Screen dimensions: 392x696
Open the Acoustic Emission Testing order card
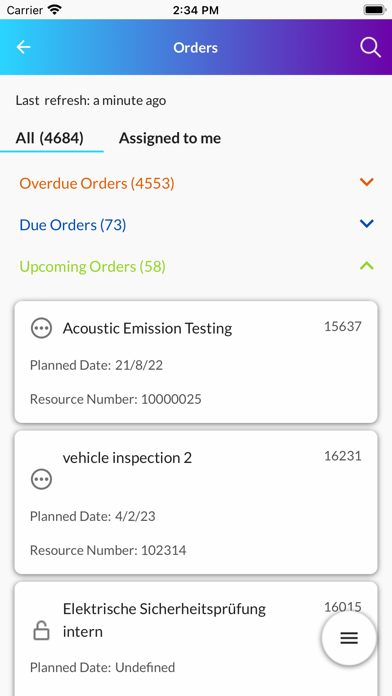pos(196,362)
